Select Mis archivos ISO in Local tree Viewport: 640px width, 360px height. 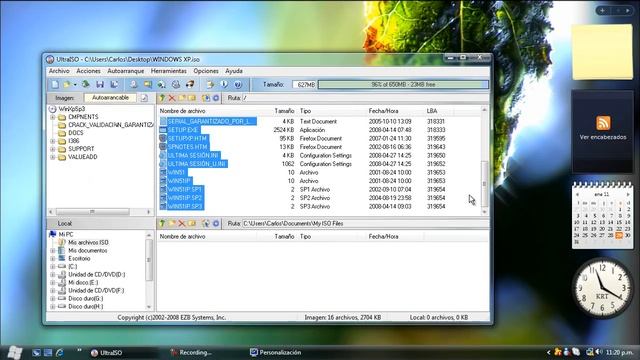[x=88, y=242]
